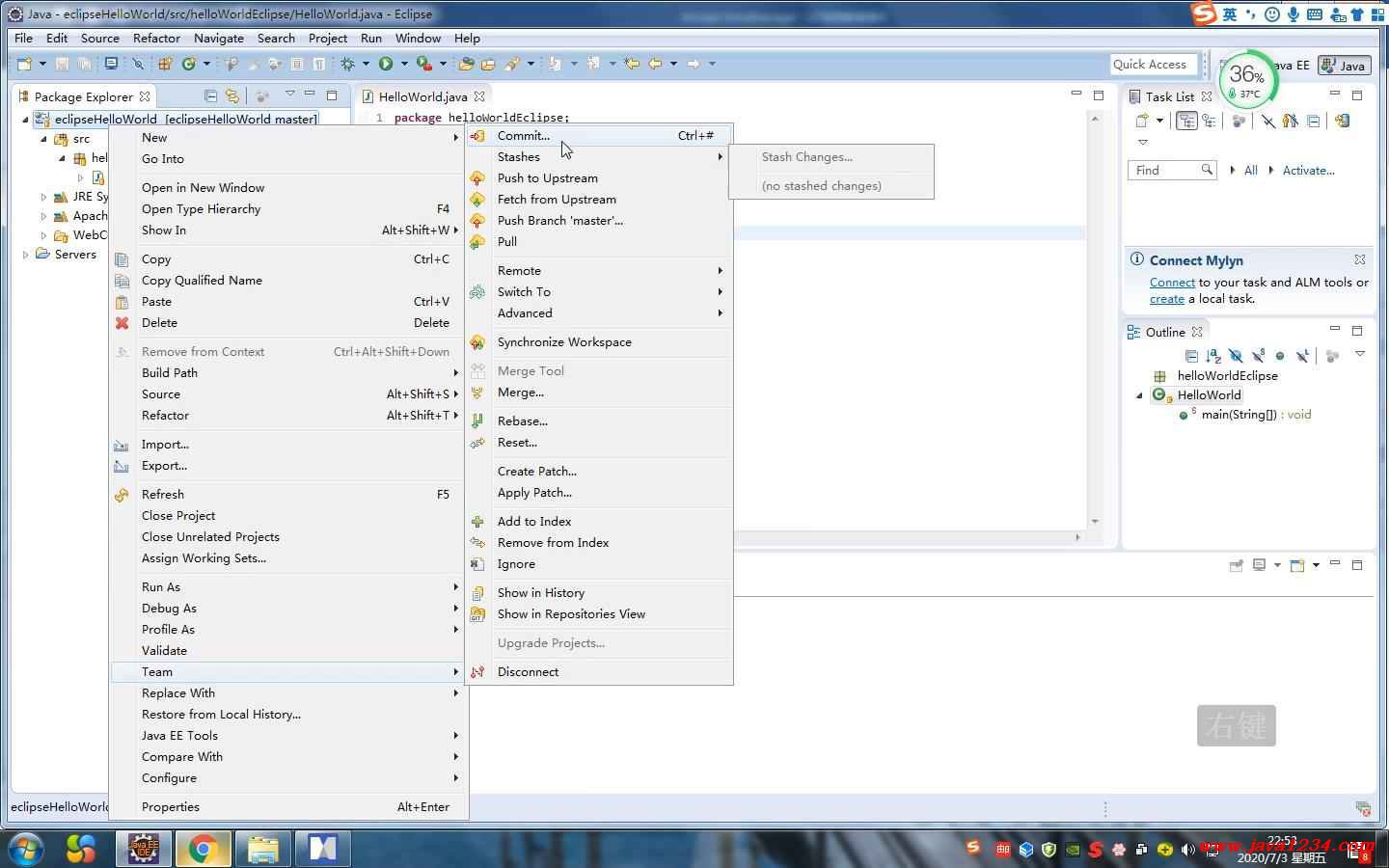Click the Refresh icon in context menu
Image resolution: width=1389 pixels, height=868 pixels.
coord(123,495)
